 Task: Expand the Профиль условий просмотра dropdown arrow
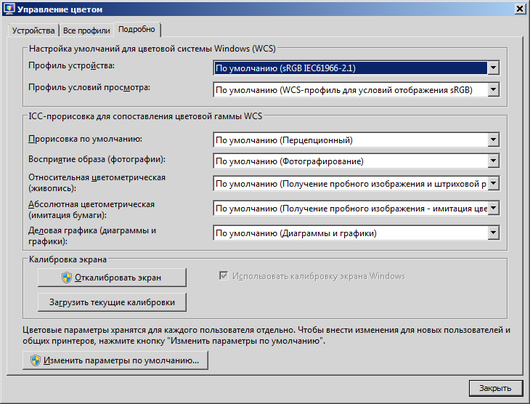point(493,90)
